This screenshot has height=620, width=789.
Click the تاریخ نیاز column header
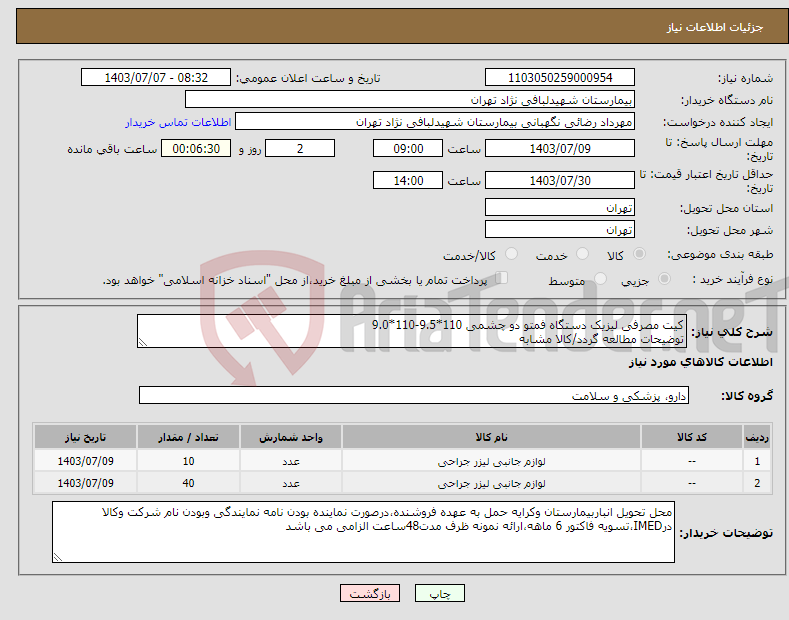pyautogui.click(x=86, y=437)
